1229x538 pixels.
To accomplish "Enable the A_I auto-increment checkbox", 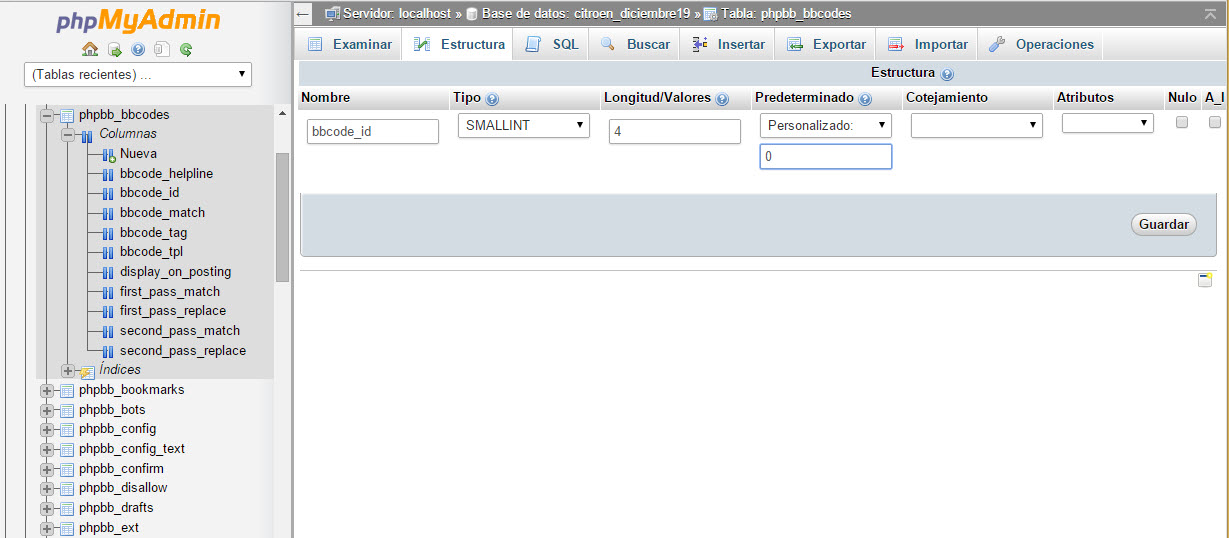I will [x=1215, y=122].
